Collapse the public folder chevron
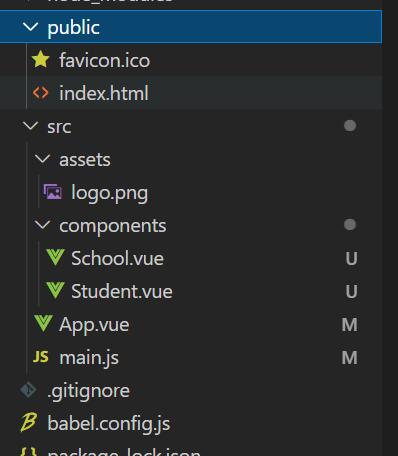Screen dimensions: 398x456 pyautogui.click(x=31, y=27)
